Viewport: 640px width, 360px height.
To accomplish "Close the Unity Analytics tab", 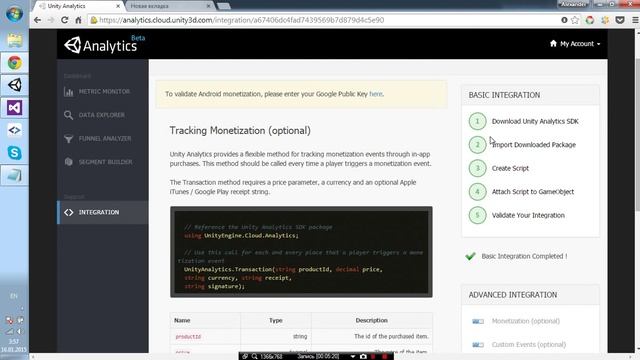I will click(x=118, y=6).
